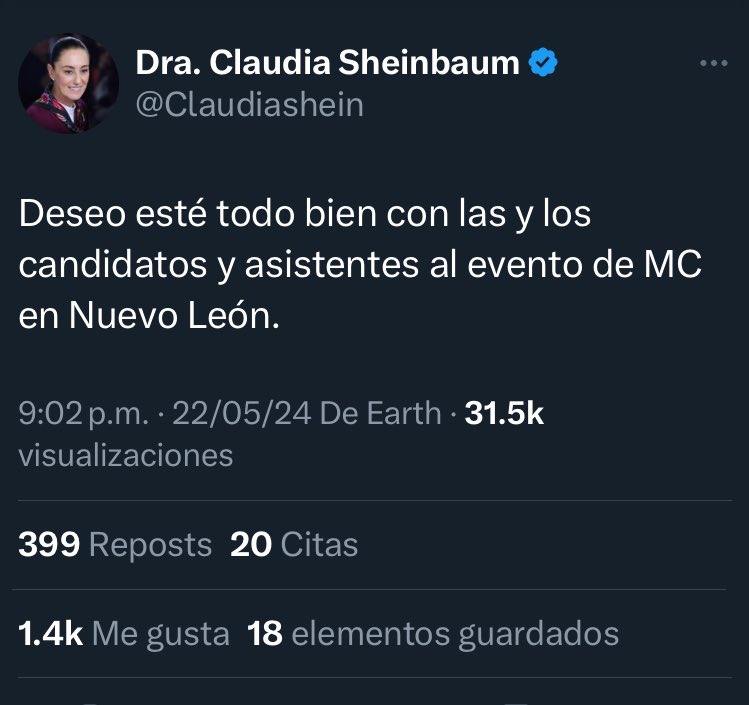Open the 20 Citas quotes list
Image resolution: width=749 pixels, height=705 pixels.
click(x=294, y=545)
